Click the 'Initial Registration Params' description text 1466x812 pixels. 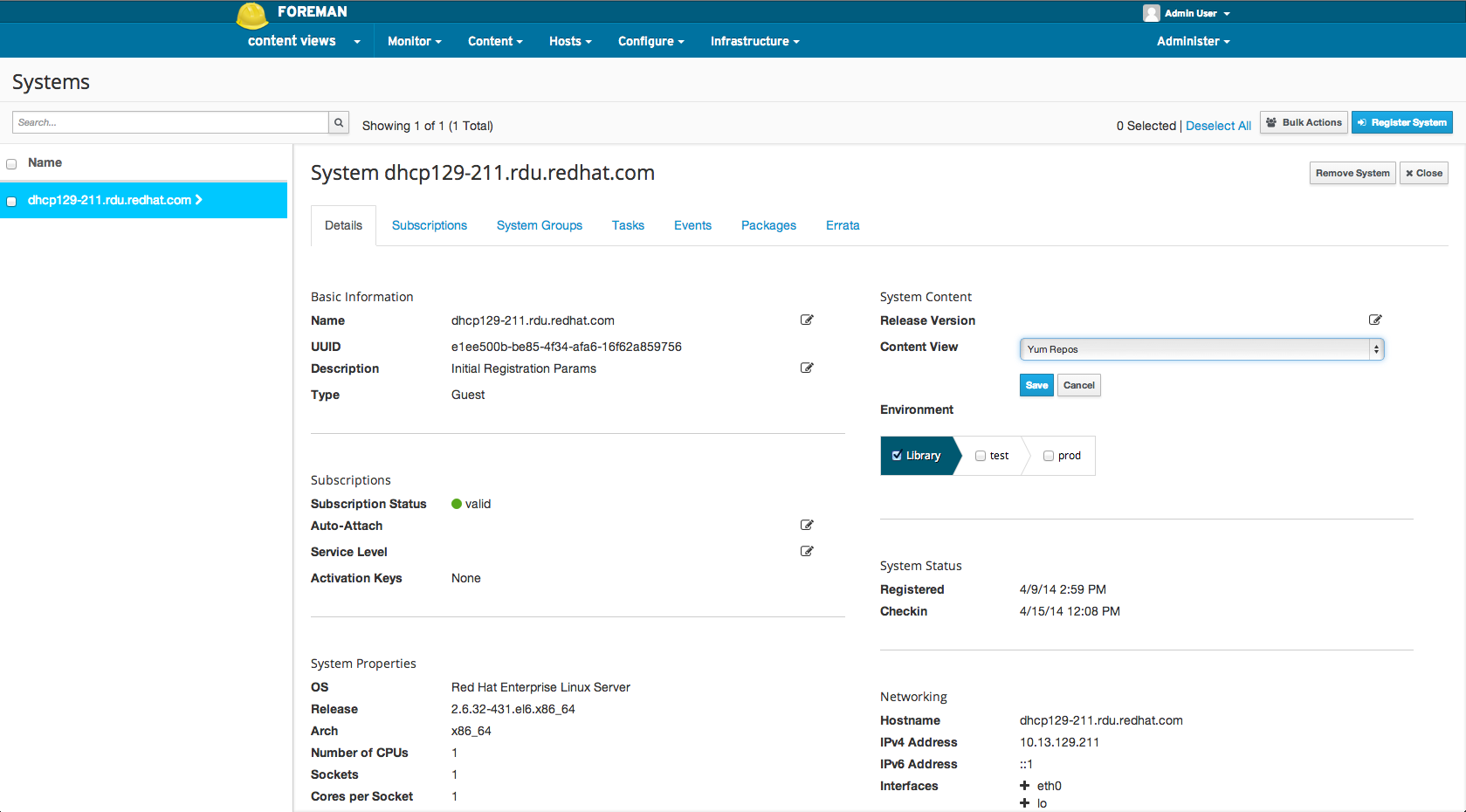pos(524,368)
